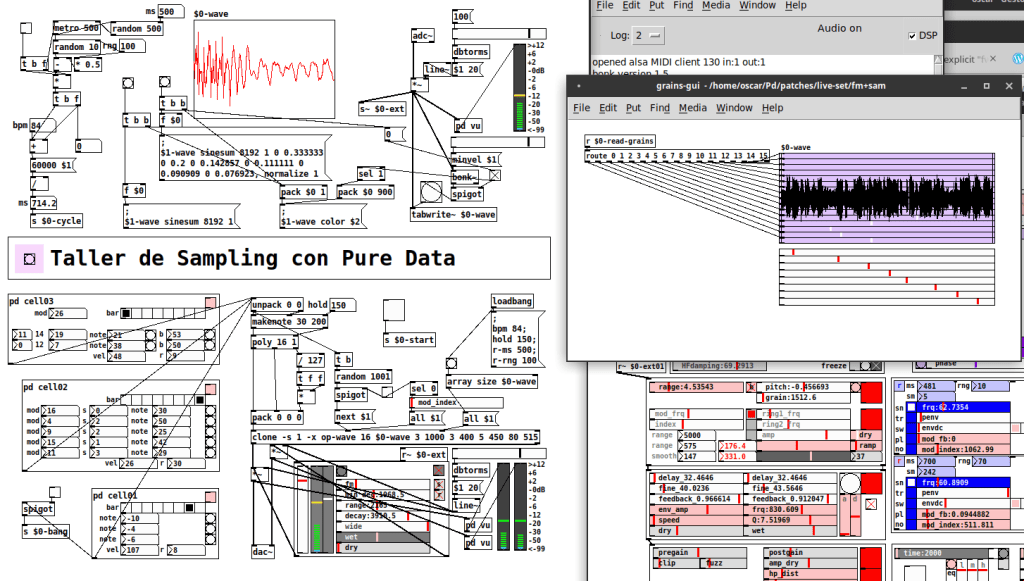Click the pink bang in pd cell03
The image size is (1024, 581).
[x=210, y=302]
